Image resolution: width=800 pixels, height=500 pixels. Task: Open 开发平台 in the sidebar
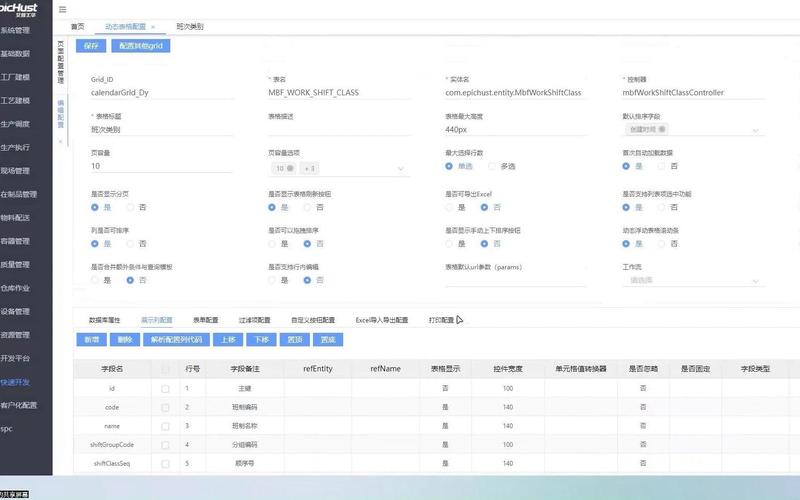tap(15, 359)
